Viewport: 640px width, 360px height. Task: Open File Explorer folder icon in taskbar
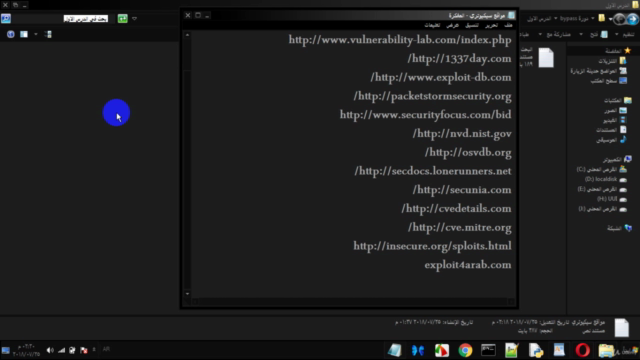[x=606, y=350]
